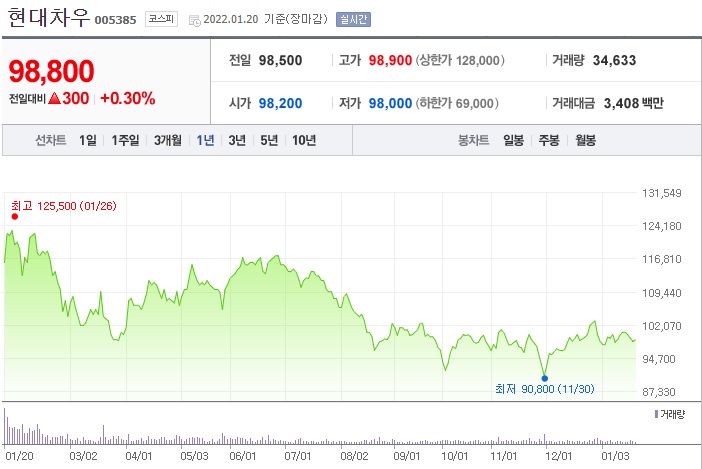Viewport: 702px width, 469px height.
Task: Click the 01/03 date axis label
Action: tap(615, 456)
